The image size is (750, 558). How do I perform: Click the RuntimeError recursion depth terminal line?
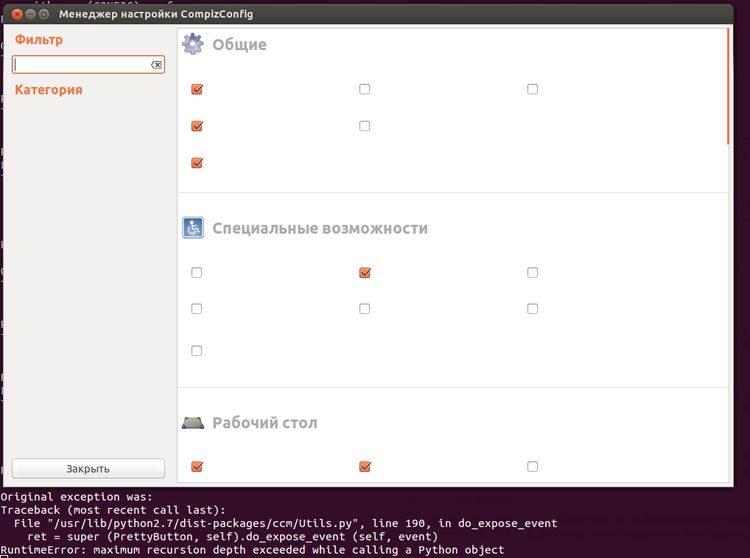252,550
